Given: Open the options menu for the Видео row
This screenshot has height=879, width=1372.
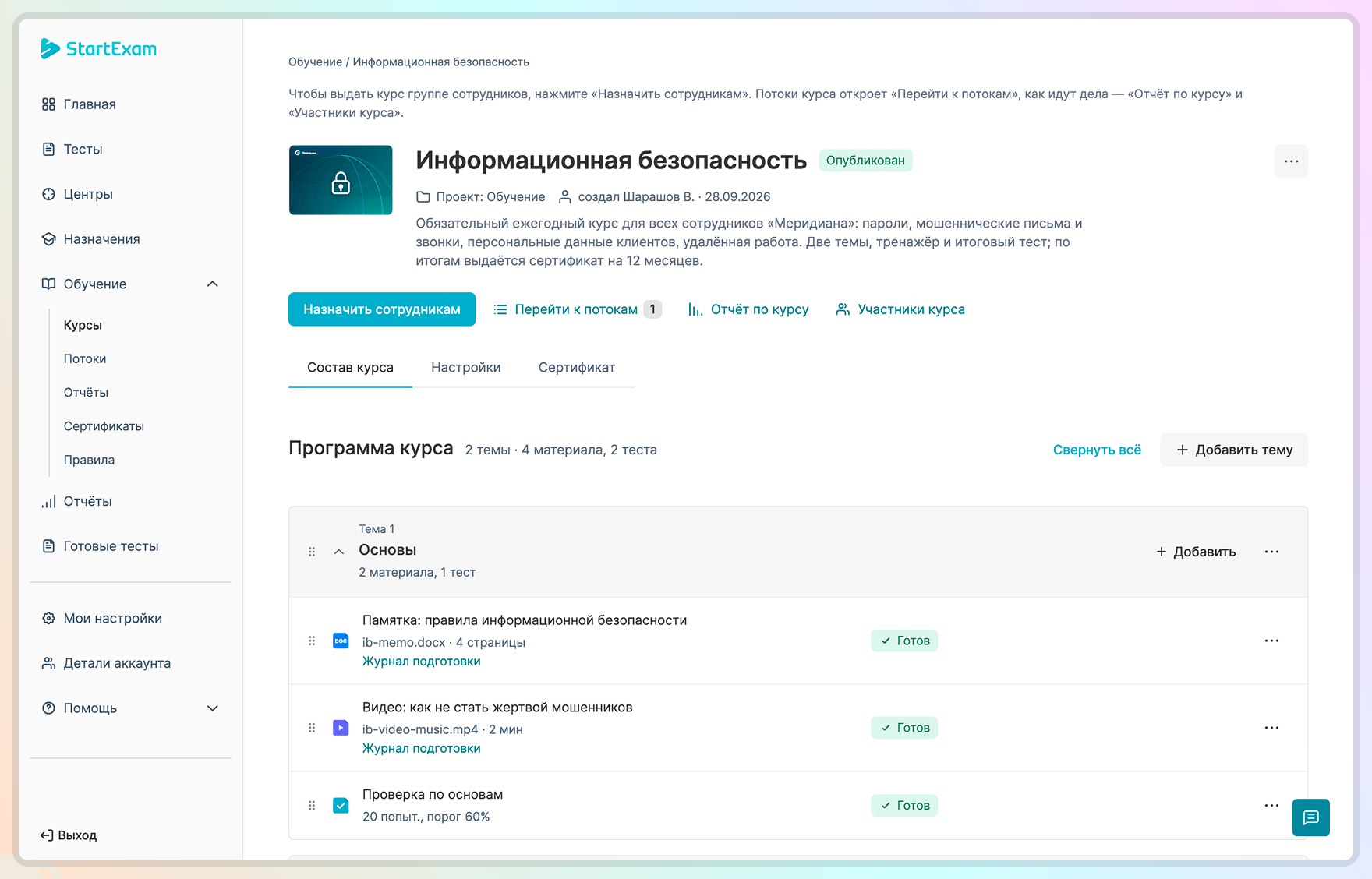Looking at the screenshot, I should click(1271, 728).
